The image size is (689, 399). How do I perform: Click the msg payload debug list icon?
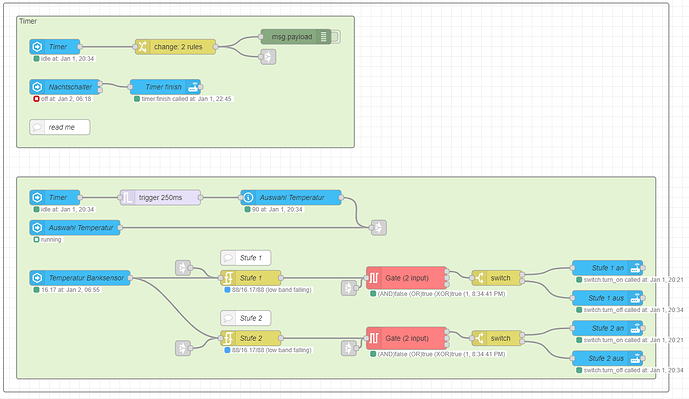[324, 37]
